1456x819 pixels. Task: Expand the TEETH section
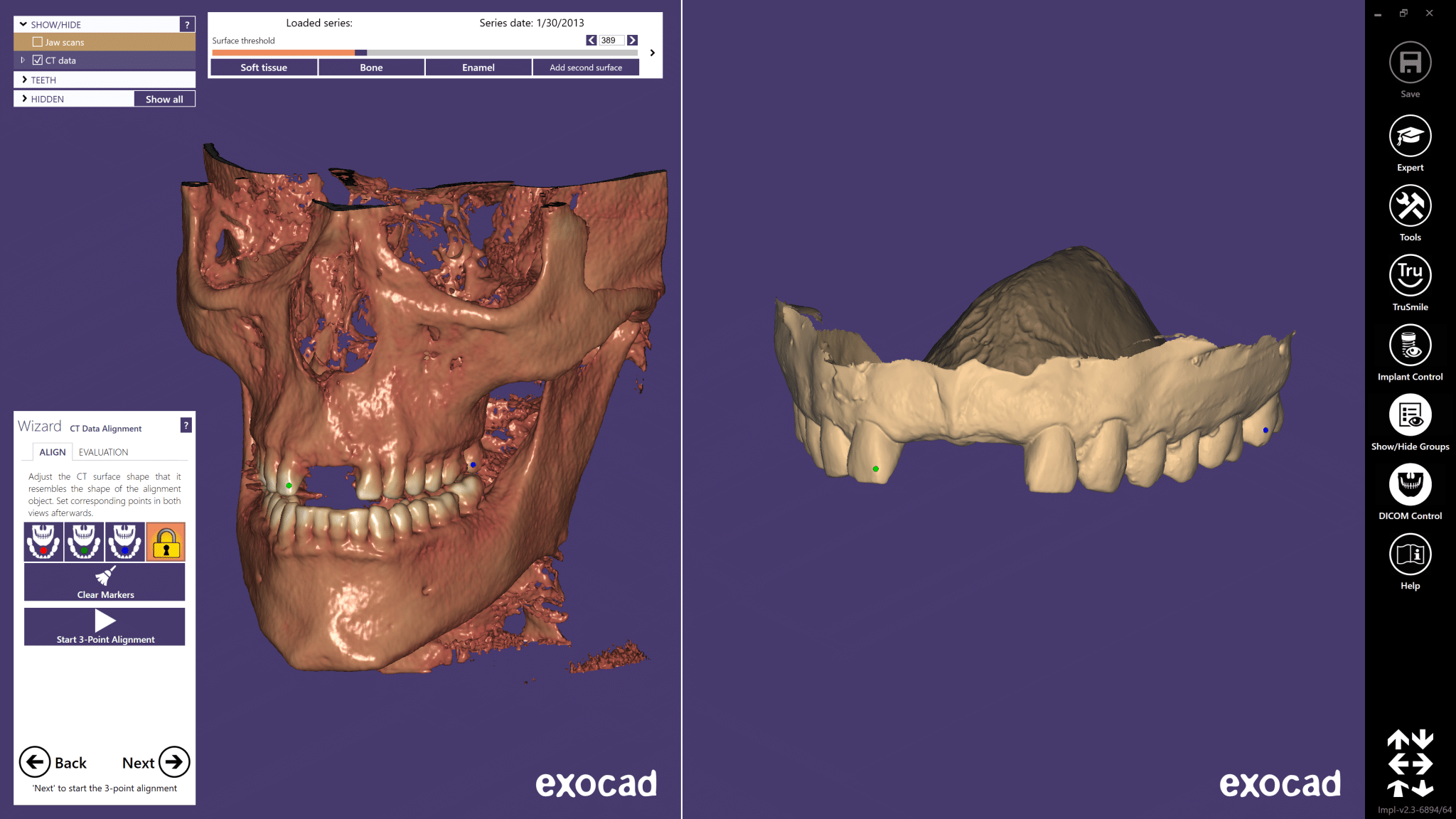(24, 80)
